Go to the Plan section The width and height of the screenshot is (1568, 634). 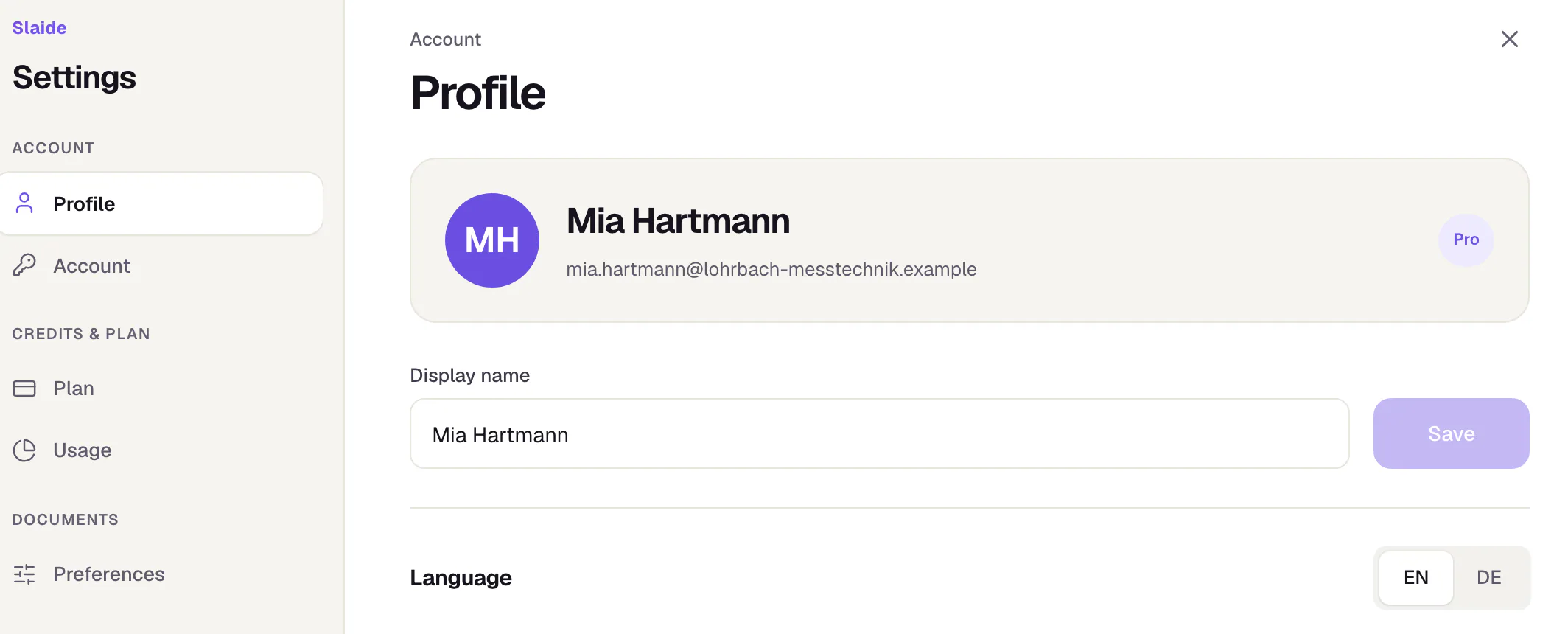click(161, 389)
